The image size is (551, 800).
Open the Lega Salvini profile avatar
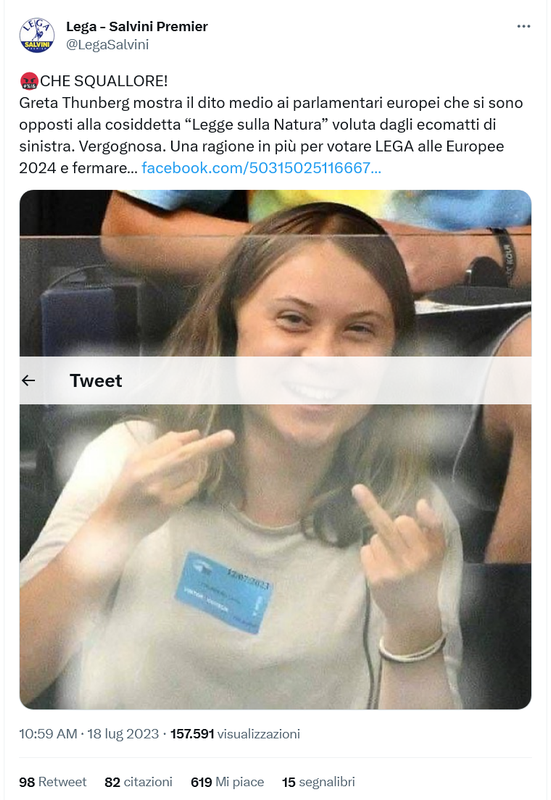coord(37,35)
